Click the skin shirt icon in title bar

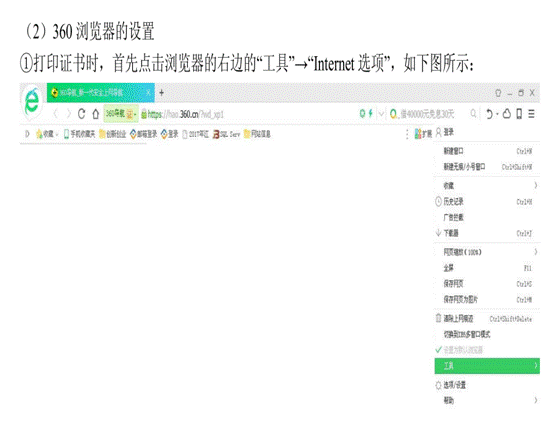(x=498, y=93)
